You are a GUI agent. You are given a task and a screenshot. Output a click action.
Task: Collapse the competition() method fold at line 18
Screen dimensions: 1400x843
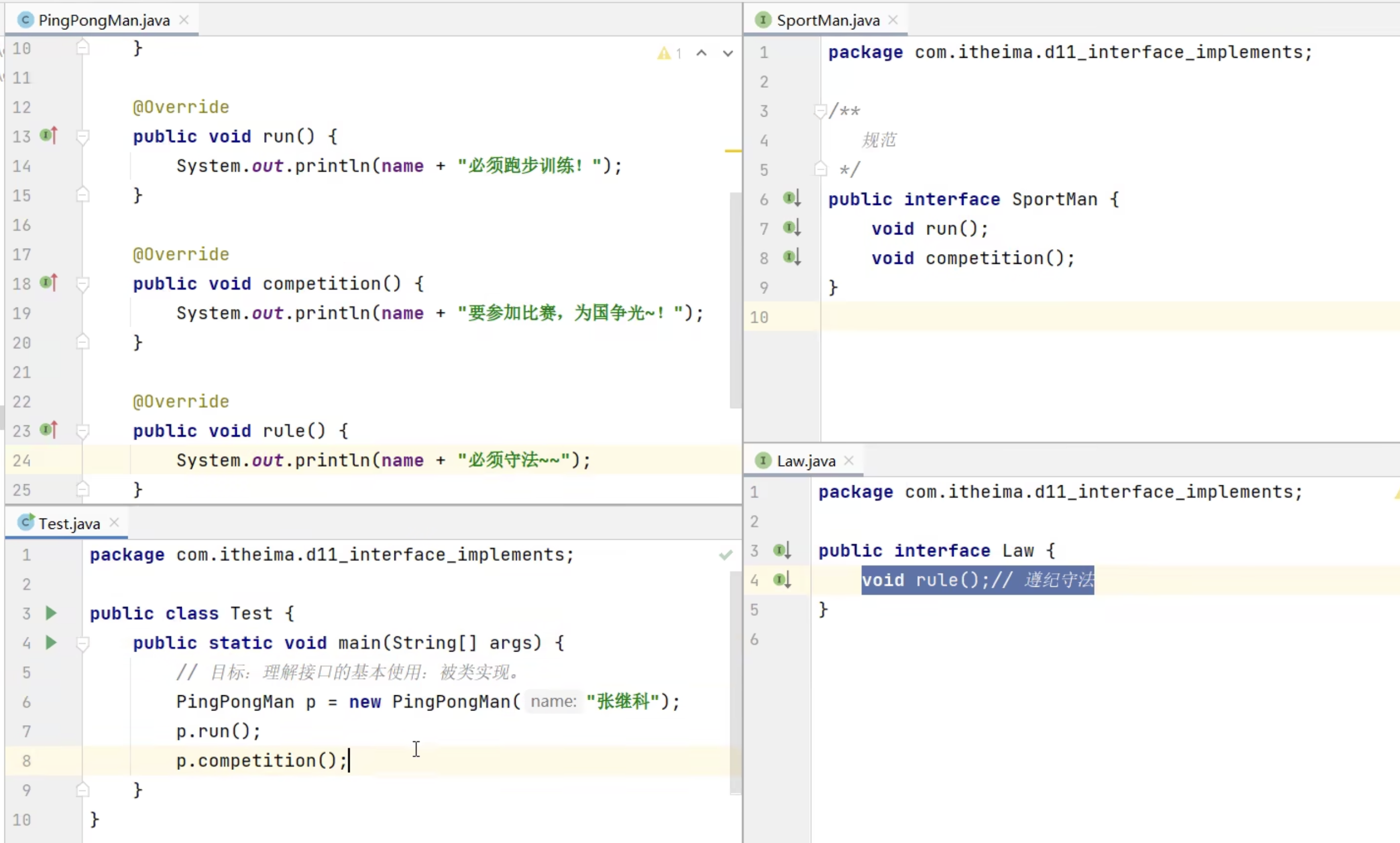[x=82, y=284]
